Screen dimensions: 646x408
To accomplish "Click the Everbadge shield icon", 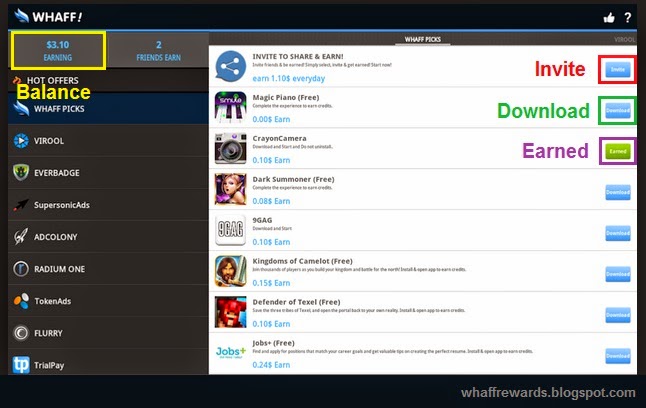I will pyautogui.click(x=21, y=173).
